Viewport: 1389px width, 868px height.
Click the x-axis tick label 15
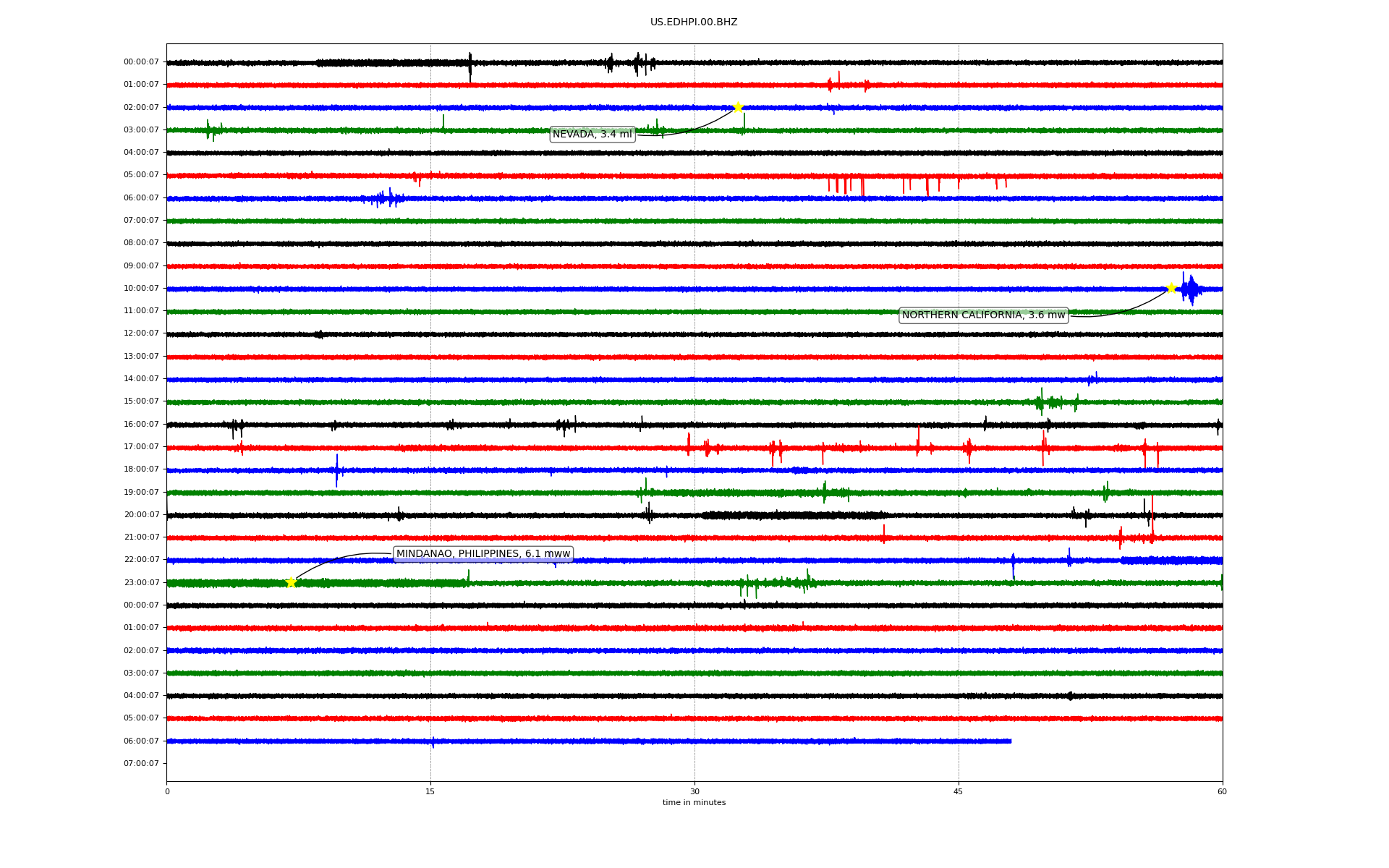pos(430,791)
